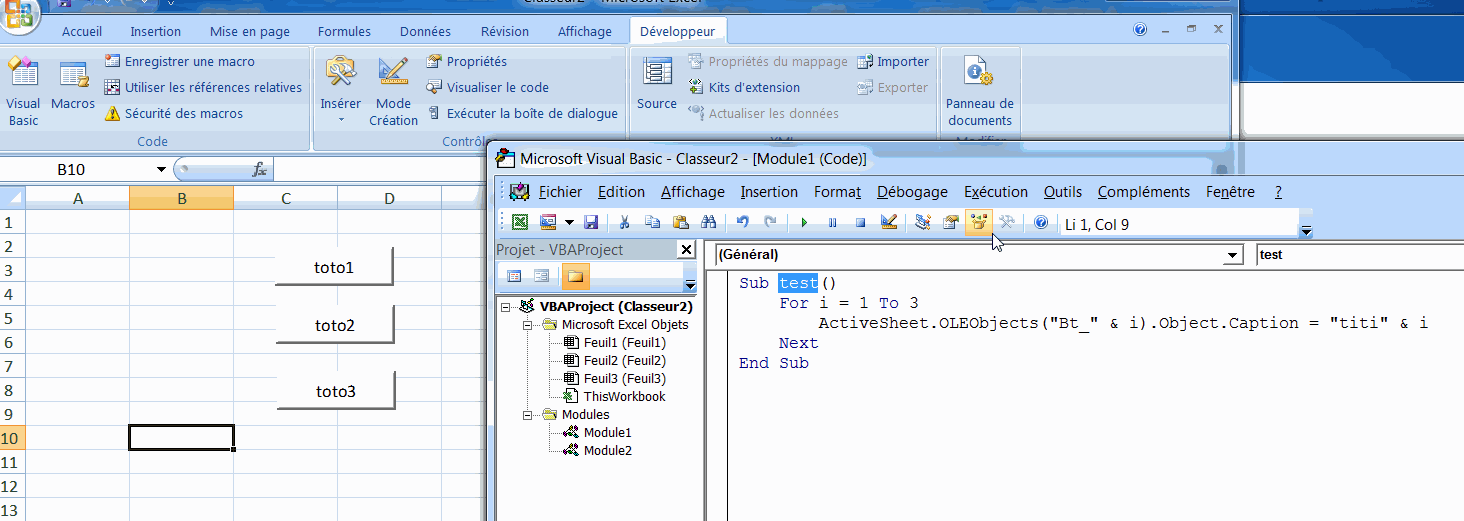
Task: Open the Name Box dropdown arrow
Action: pos(161,170)
